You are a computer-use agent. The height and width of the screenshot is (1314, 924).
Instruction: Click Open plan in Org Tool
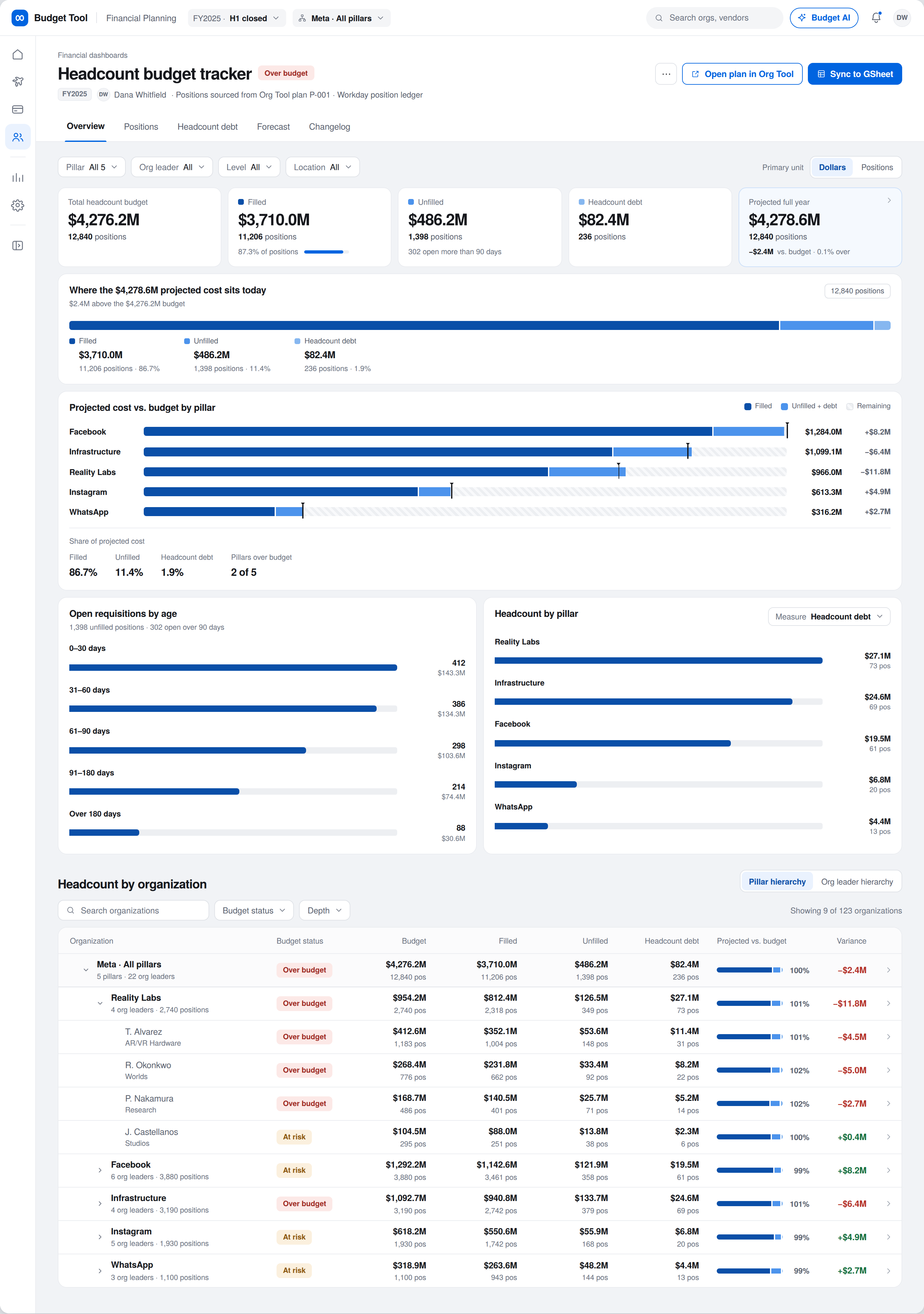742,74
